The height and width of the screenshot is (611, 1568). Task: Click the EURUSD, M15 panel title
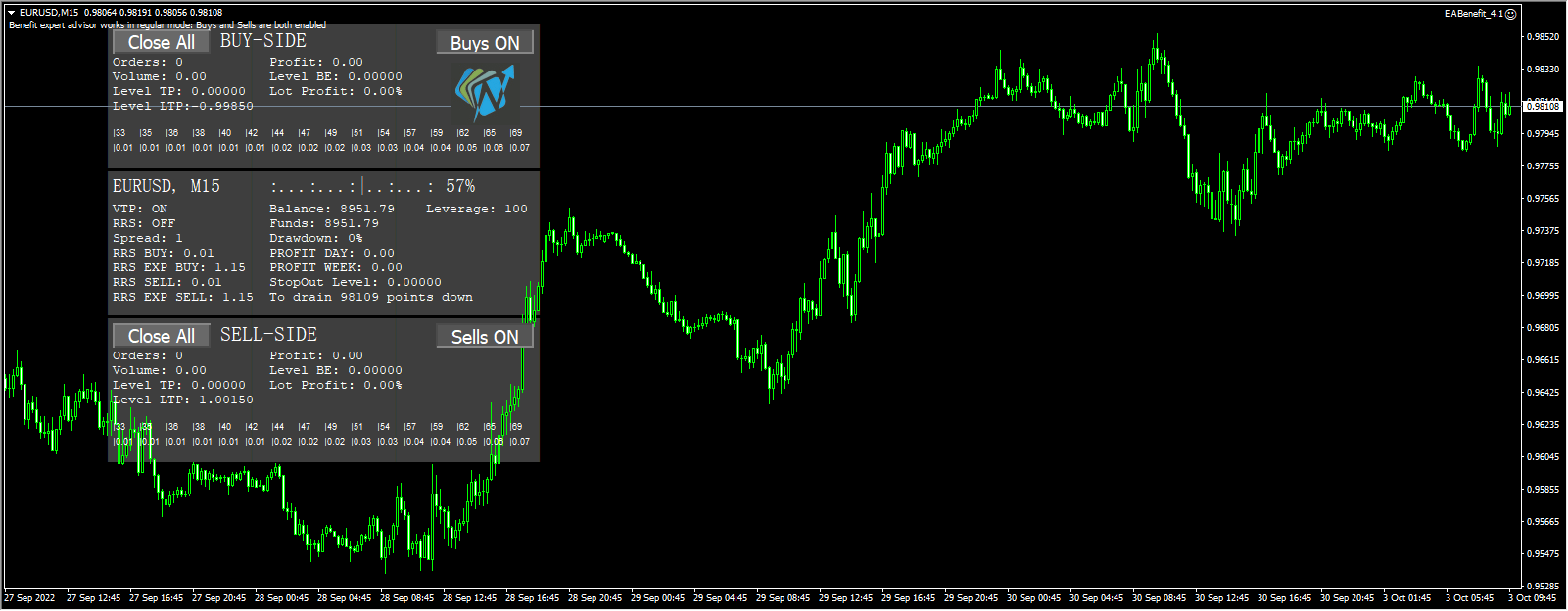click(166, 186)
